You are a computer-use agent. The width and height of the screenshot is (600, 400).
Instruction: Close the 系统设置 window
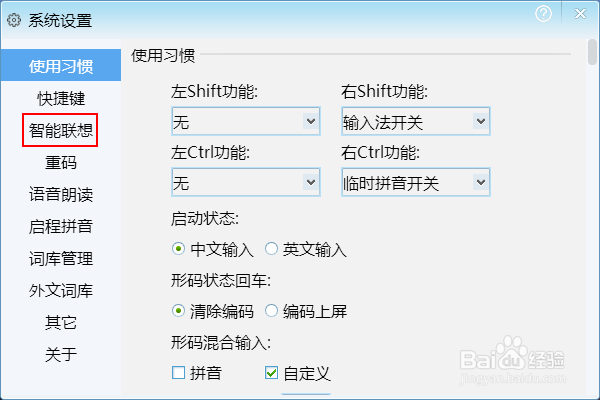click(580, 14)
